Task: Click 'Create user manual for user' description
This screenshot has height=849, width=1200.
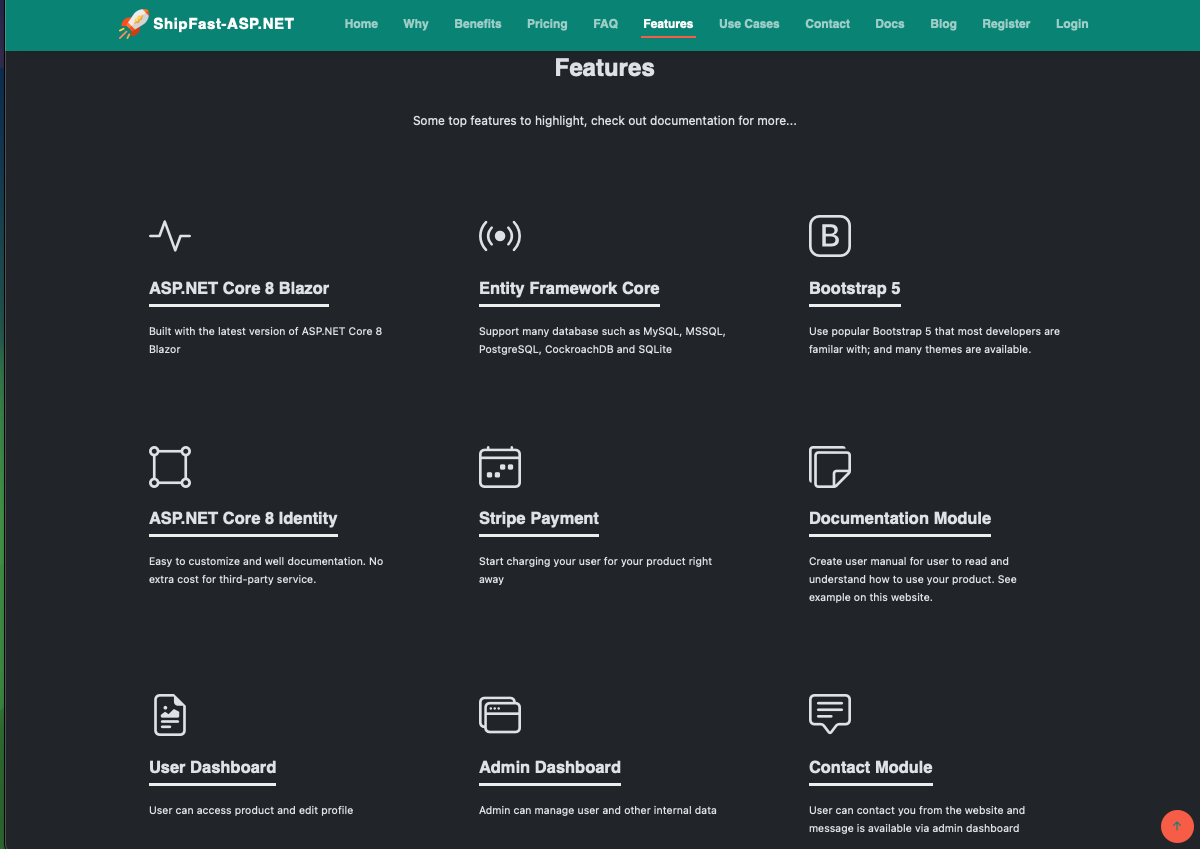Action: (x=913, y=579)
